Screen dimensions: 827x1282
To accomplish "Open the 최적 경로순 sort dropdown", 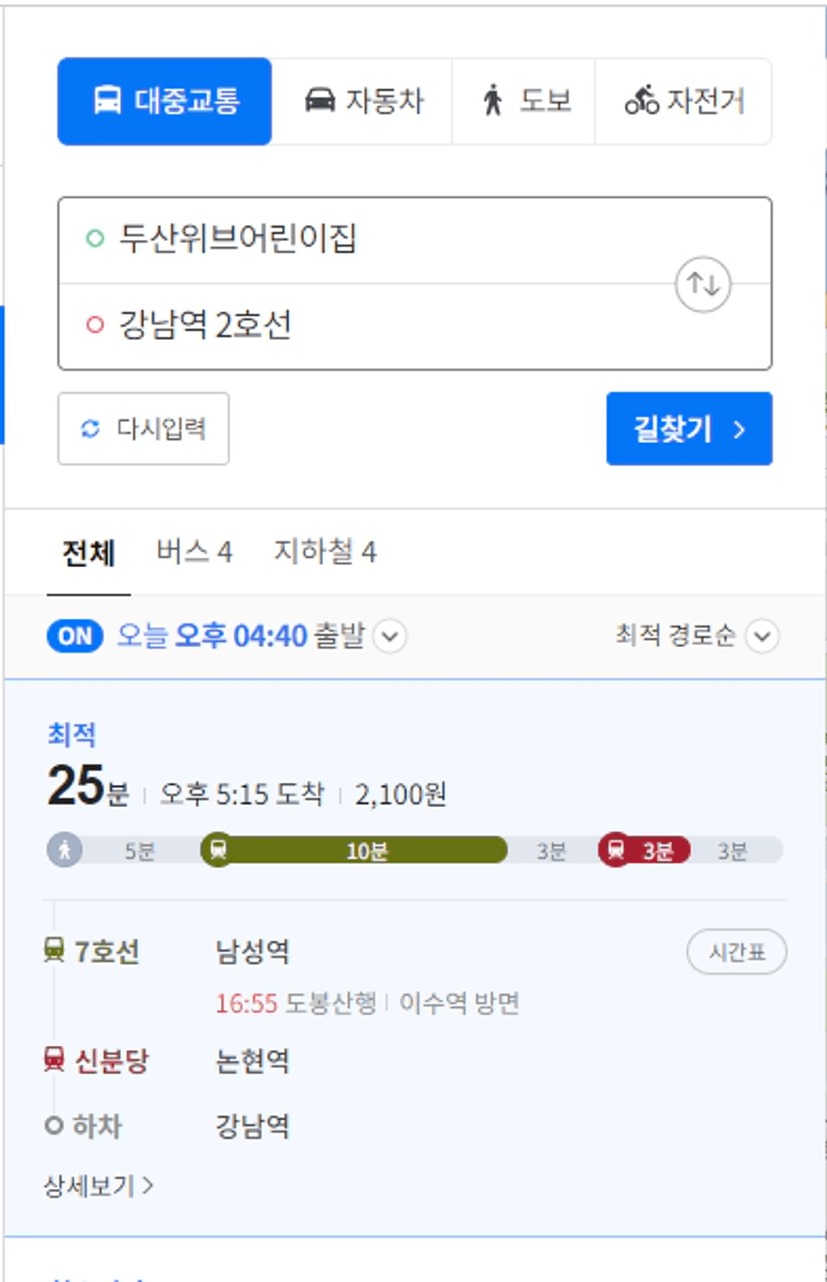I will pyautogui.click(x=762, y=636).
